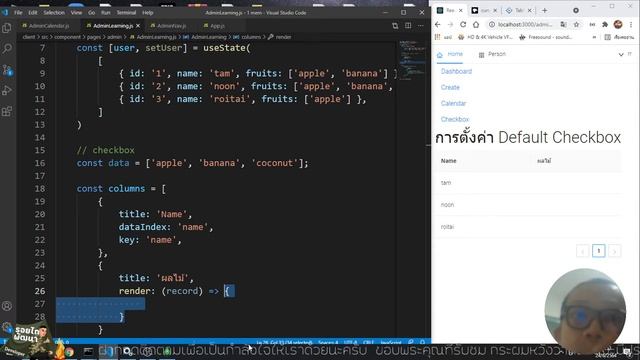Close the first browser tab
Image resolution: width=640 pixels, height=360 pixels.
[x=460, y=10]
